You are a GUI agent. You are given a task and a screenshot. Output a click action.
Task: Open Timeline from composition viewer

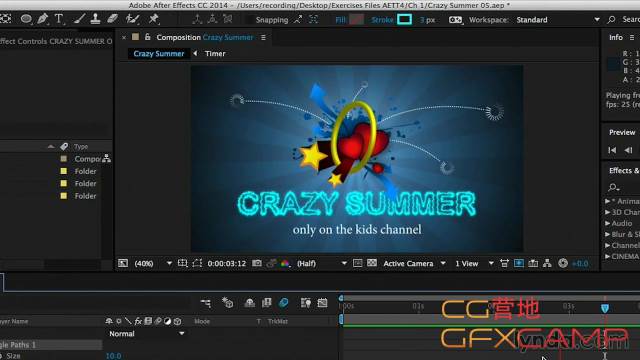[x=533, y=264]
